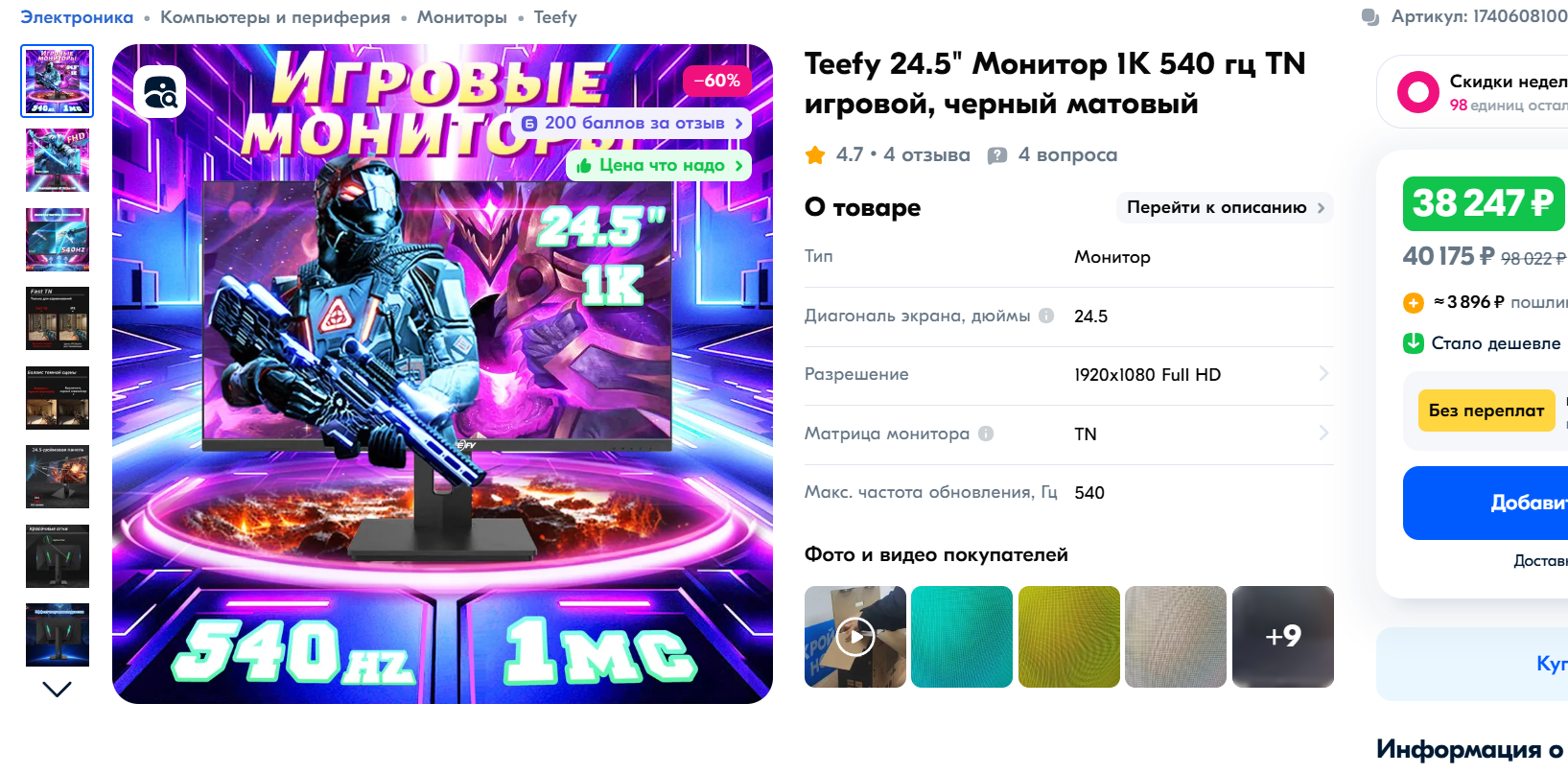Open the 200 баллов за отзыв badge
1568x774 pixels.
[x=631, y=124]
